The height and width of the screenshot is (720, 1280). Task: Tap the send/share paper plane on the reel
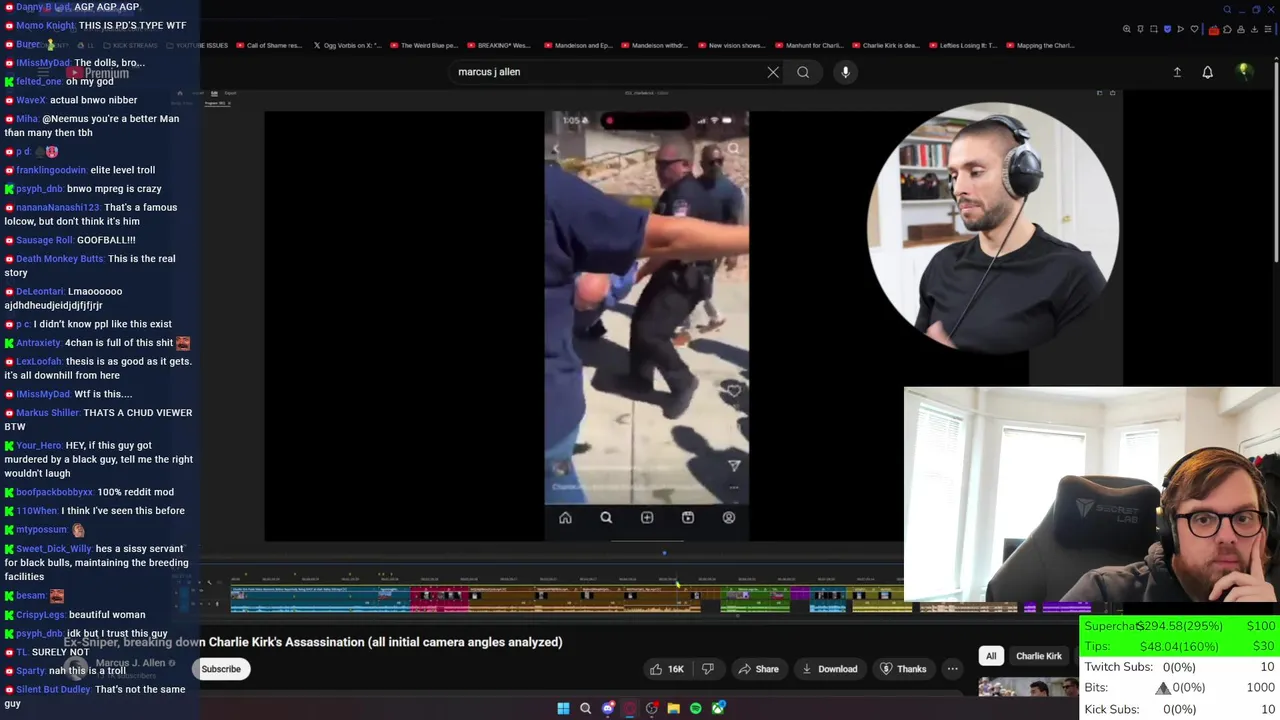734,465
